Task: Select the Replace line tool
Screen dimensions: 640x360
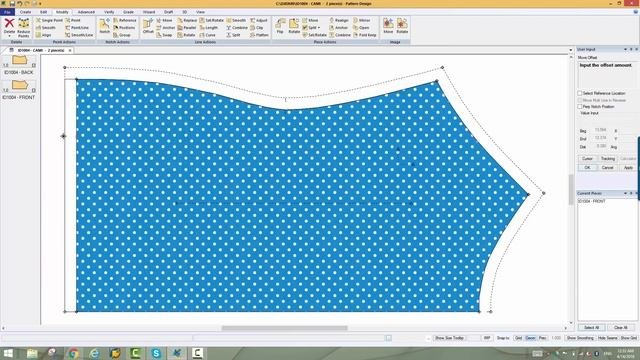Action: coord(187,20)
